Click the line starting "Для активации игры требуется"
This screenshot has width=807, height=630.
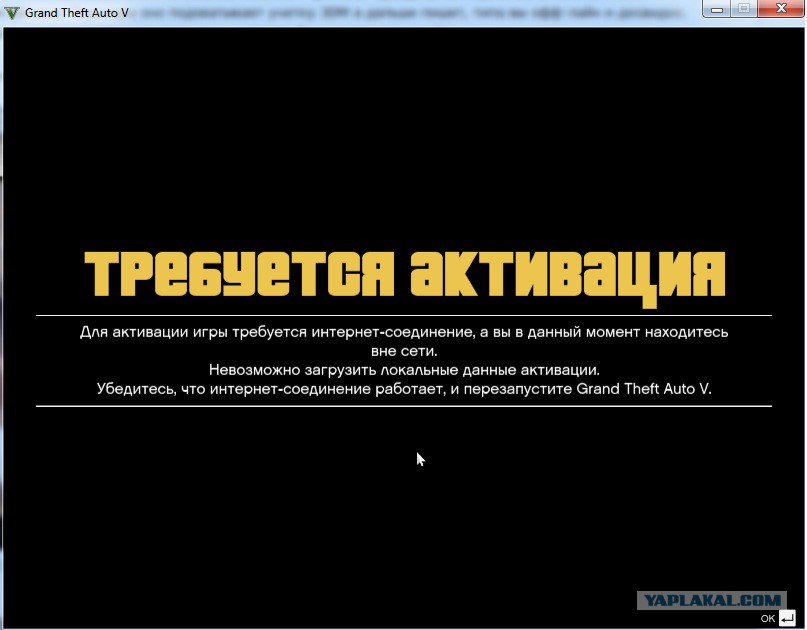tap(404, 332)
